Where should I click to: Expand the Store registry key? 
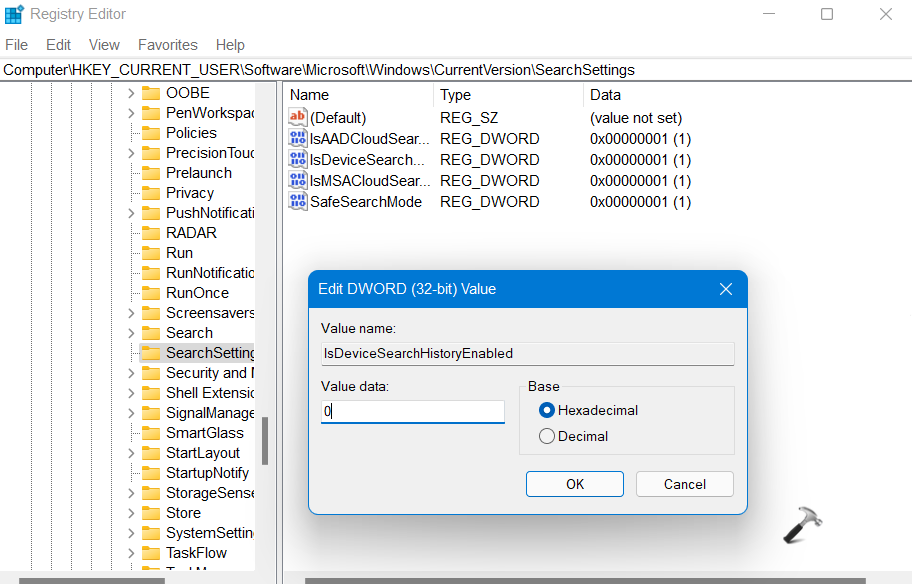tap(131, 513)
